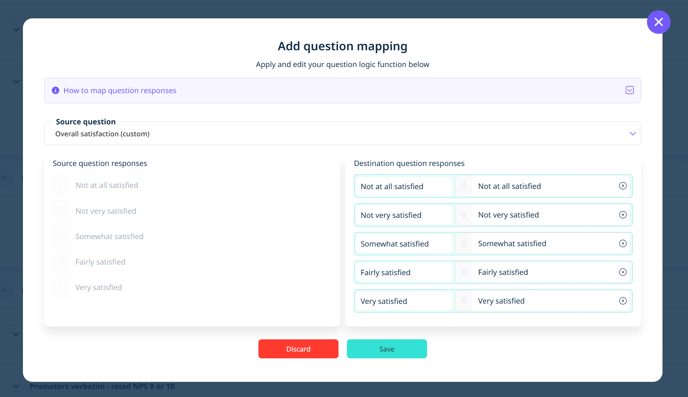Close the Add question mapping dialog
688x397 pixels.
[x=658, y=22]
